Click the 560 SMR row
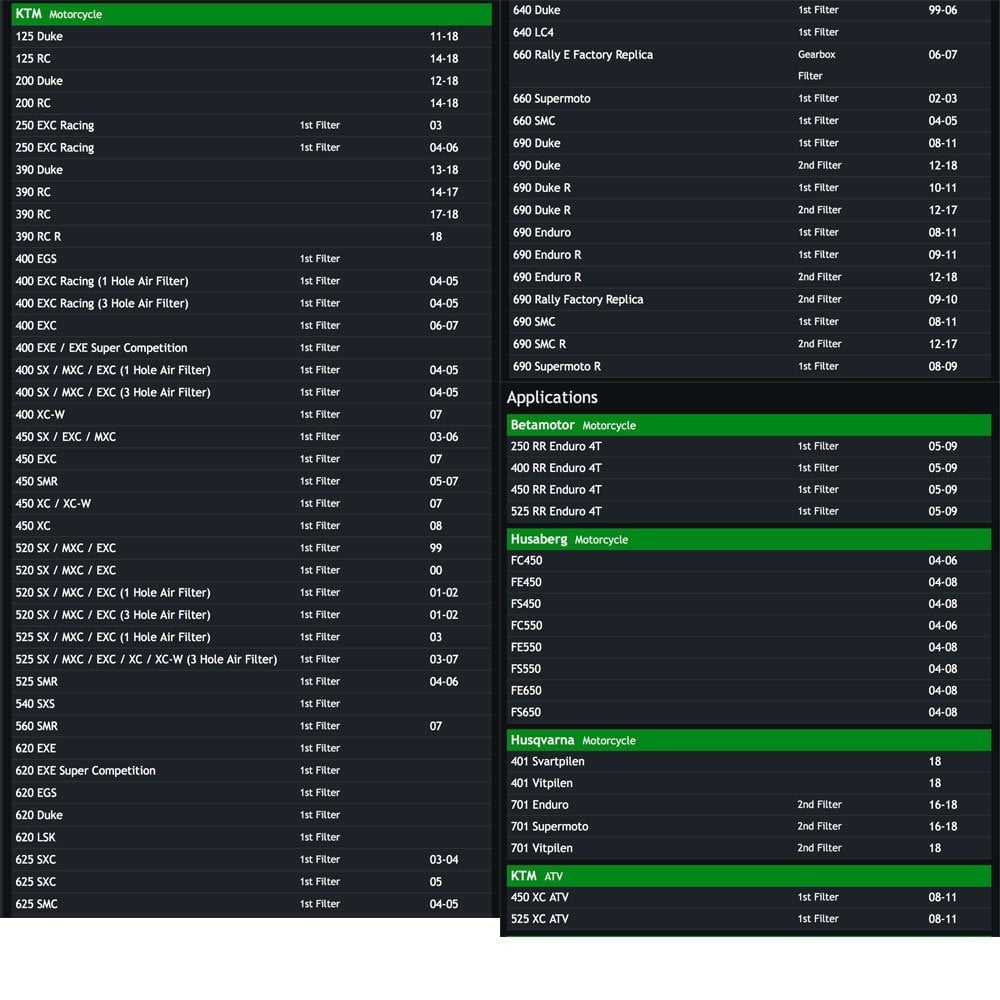Screen dimensions: 1000x1000 click(x=251, y=726)
